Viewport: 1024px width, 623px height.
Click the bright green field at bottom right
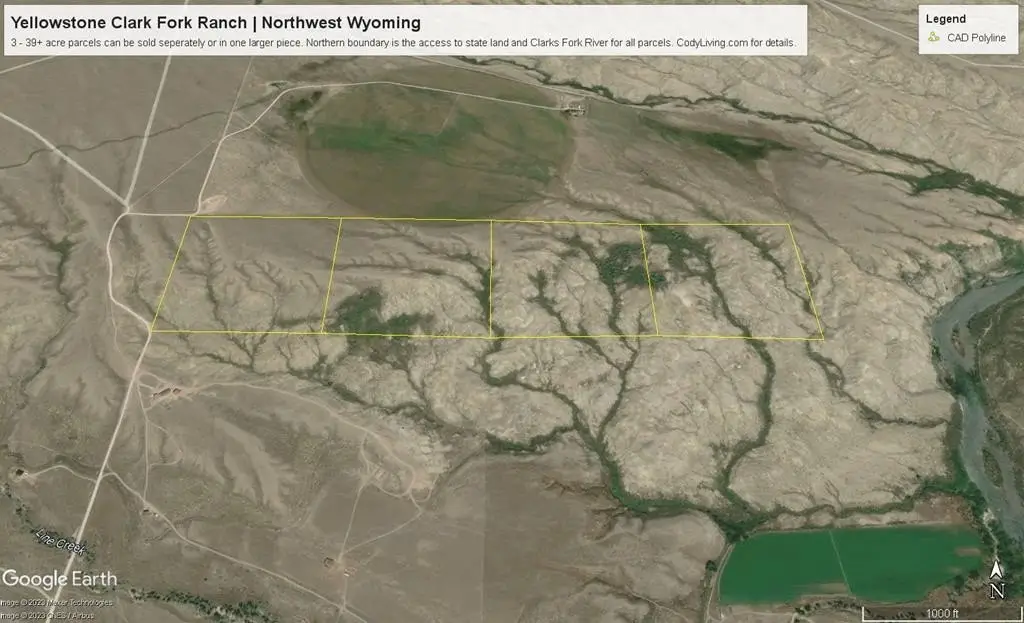[850, 565]
